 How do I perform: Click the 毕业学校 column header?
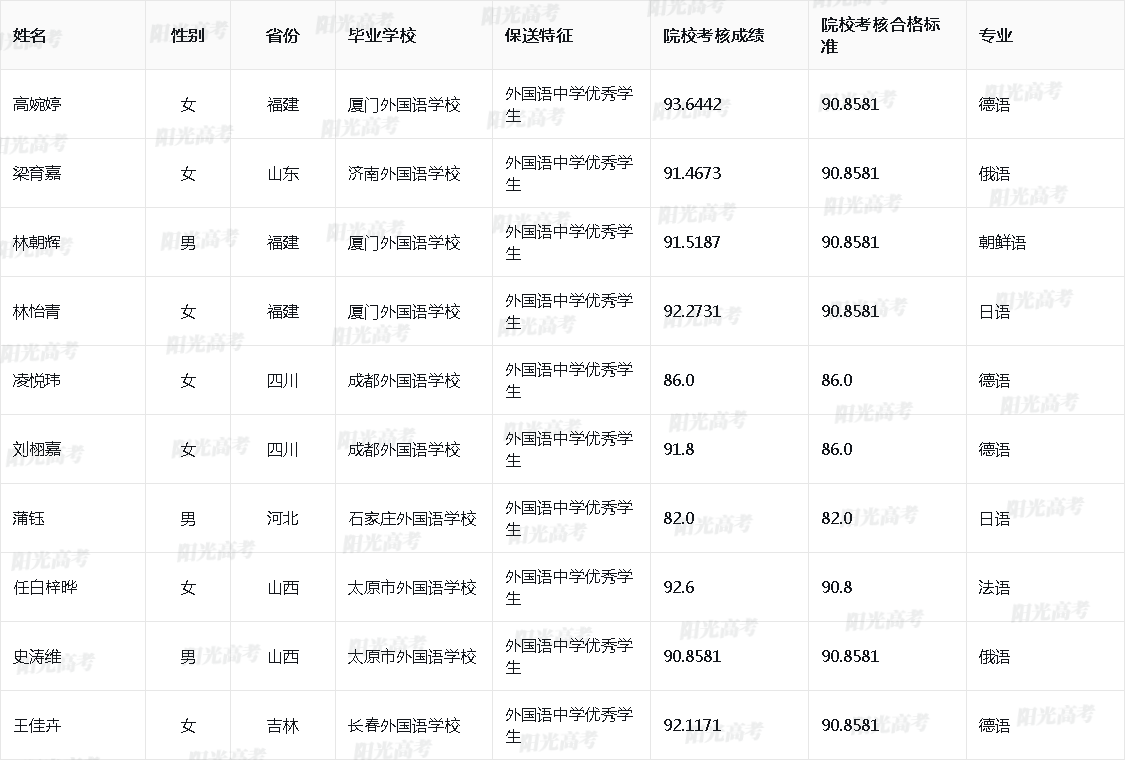tap(382, 35)
